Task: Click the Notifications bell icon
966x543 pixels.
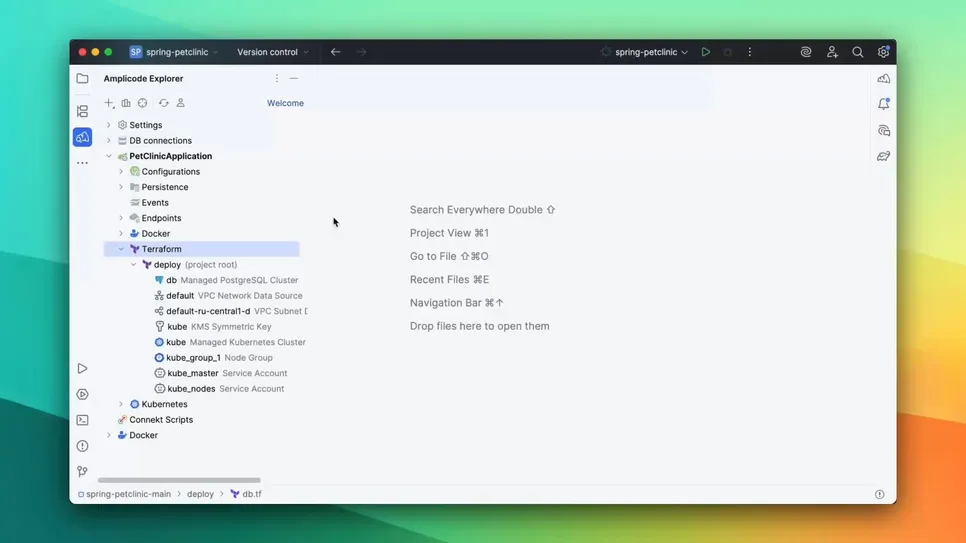Action: point(883,104)
